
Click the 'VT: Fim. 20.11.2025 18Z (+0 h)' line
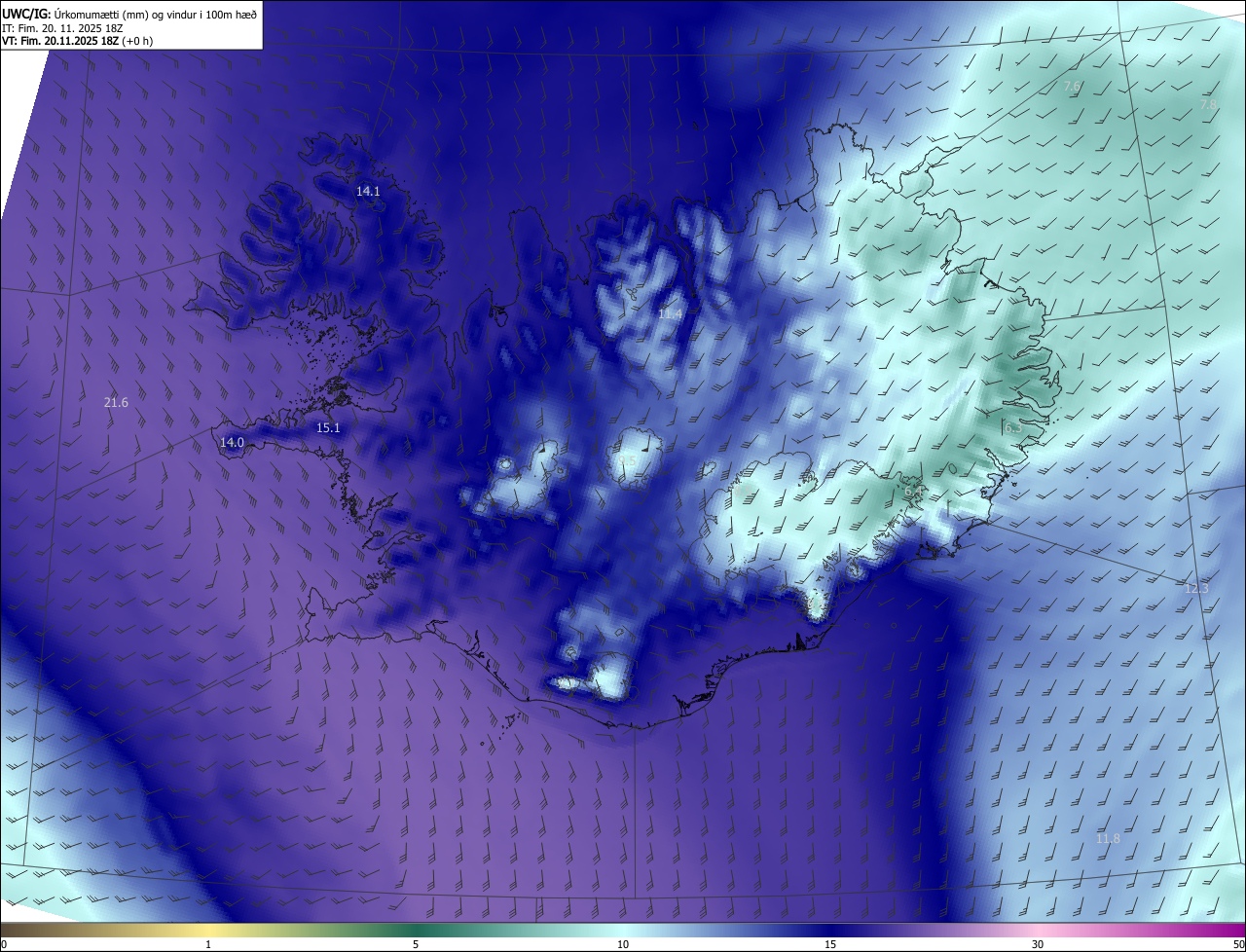pyautogui.click(x=77, y=41)
